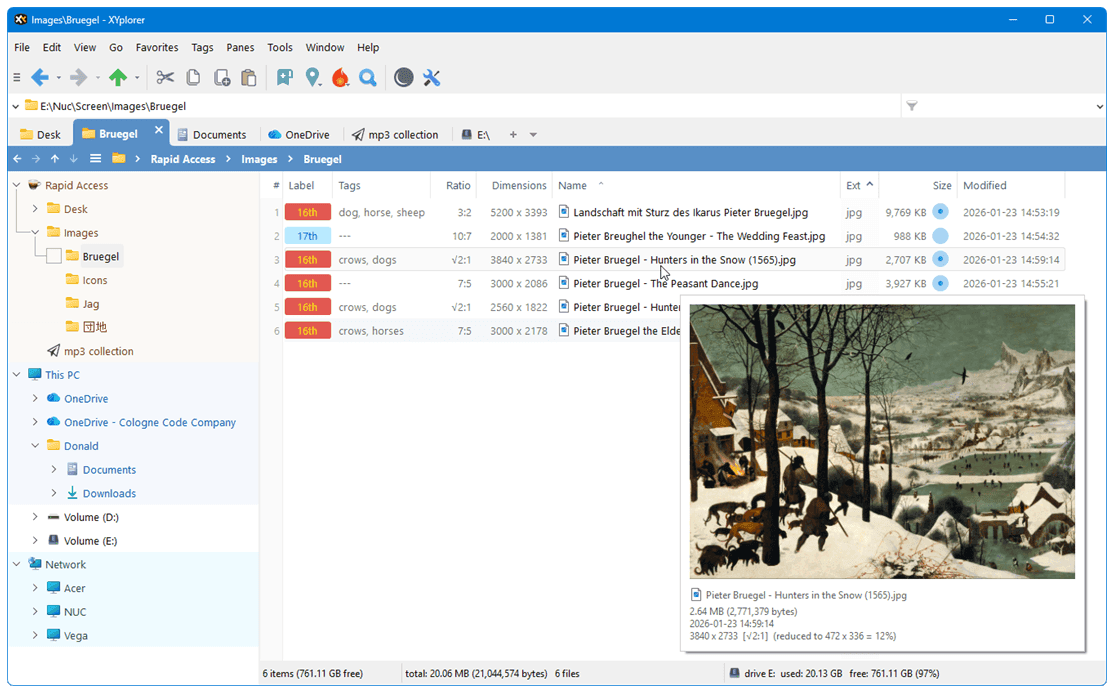The width and height of the screenshot is (1114, 693).
Task: Open a new tab with the plus button
Action: 512,133
